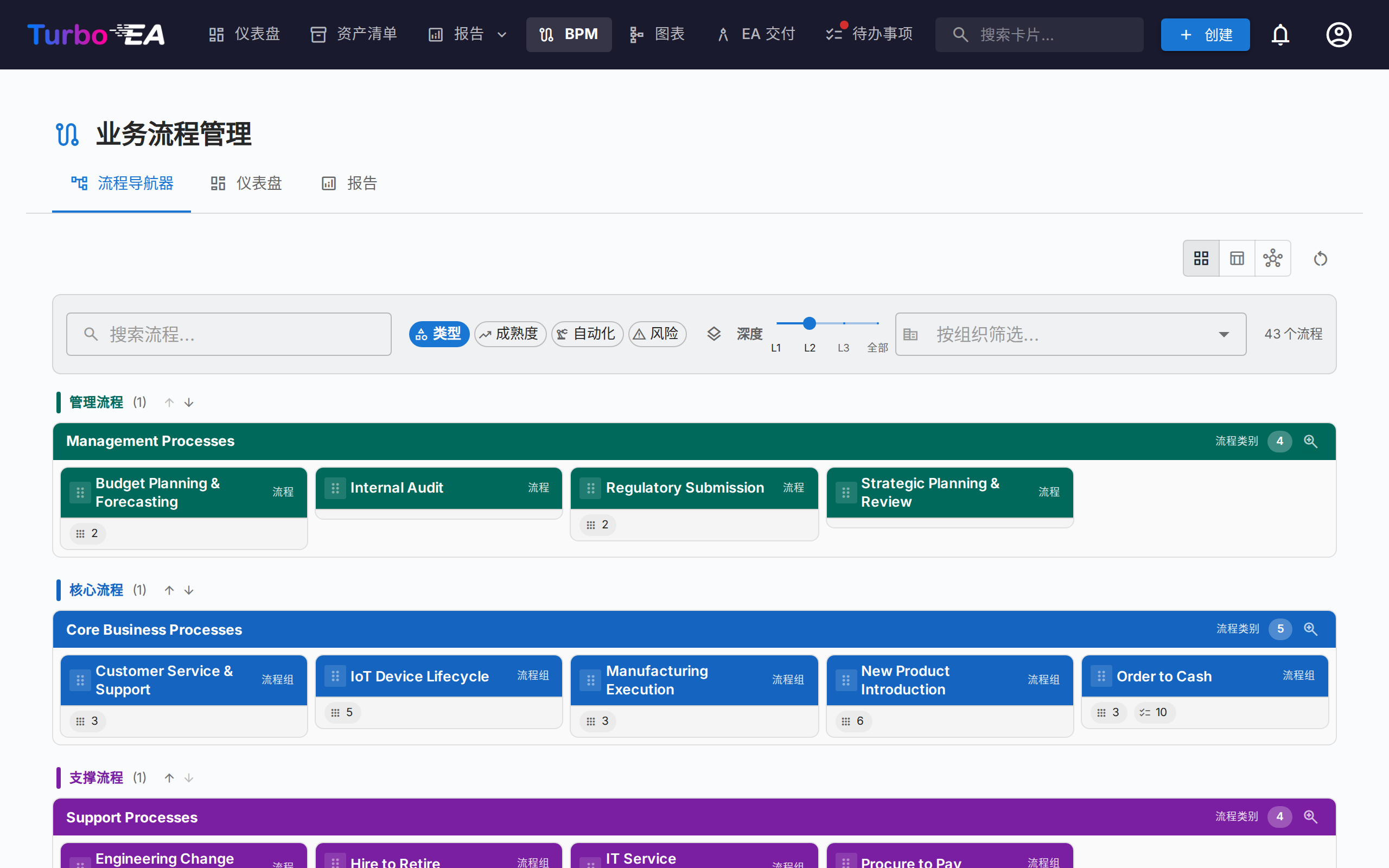Image resolution: width=1389 pixels, height=868 pixels.
Task: Switch to the 仪表盘 tab under 业务流程管理
Action: coord(246,183)
